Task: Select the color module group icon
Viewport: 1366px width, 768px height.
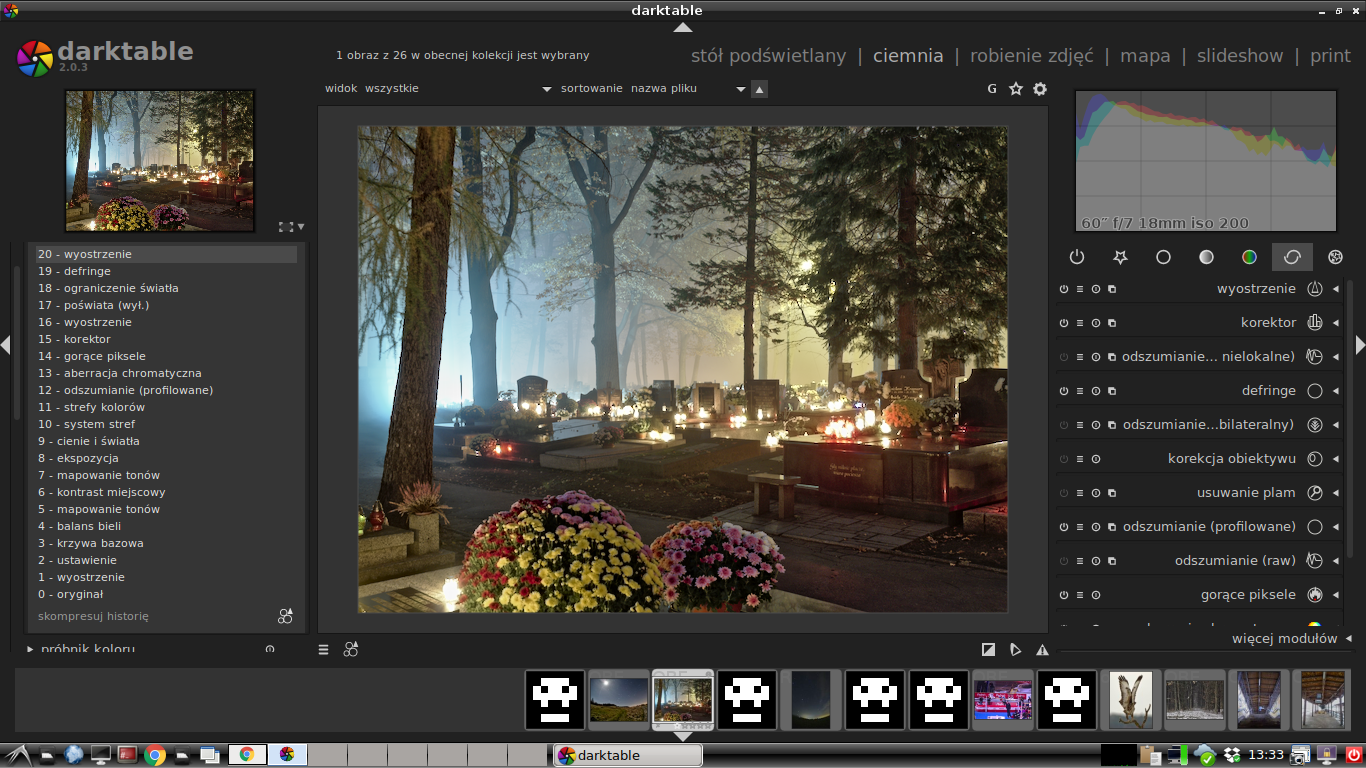Action: pos(1249,257)
